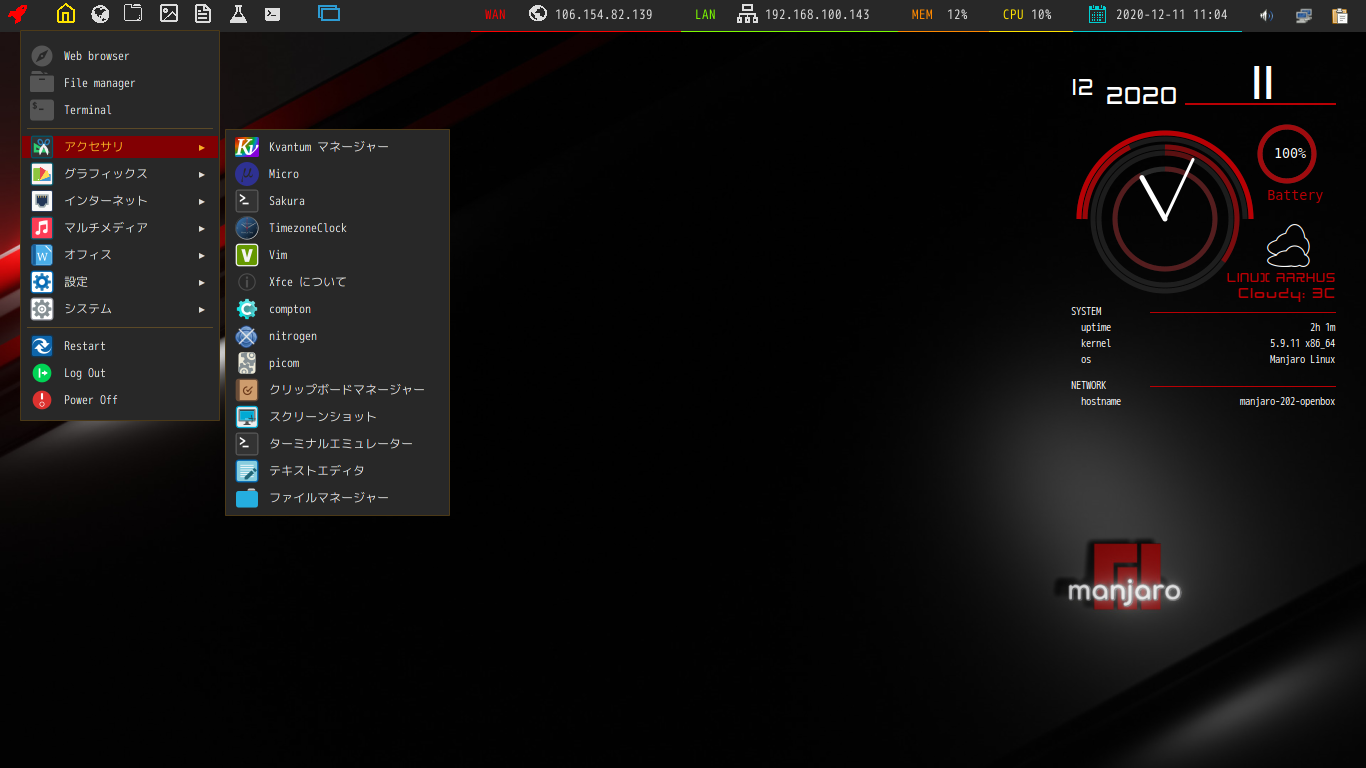Click the CPU 10% indicator
This screenshot has height=768, width=1366.
(x=1027, y=15)
